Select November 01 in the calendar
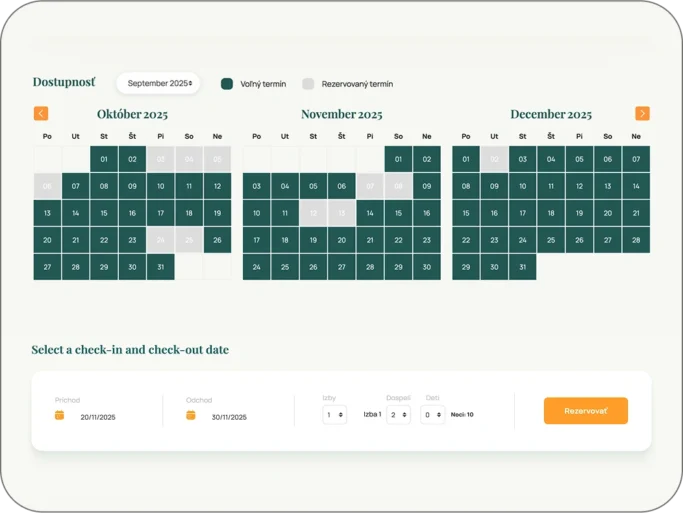 399,159
